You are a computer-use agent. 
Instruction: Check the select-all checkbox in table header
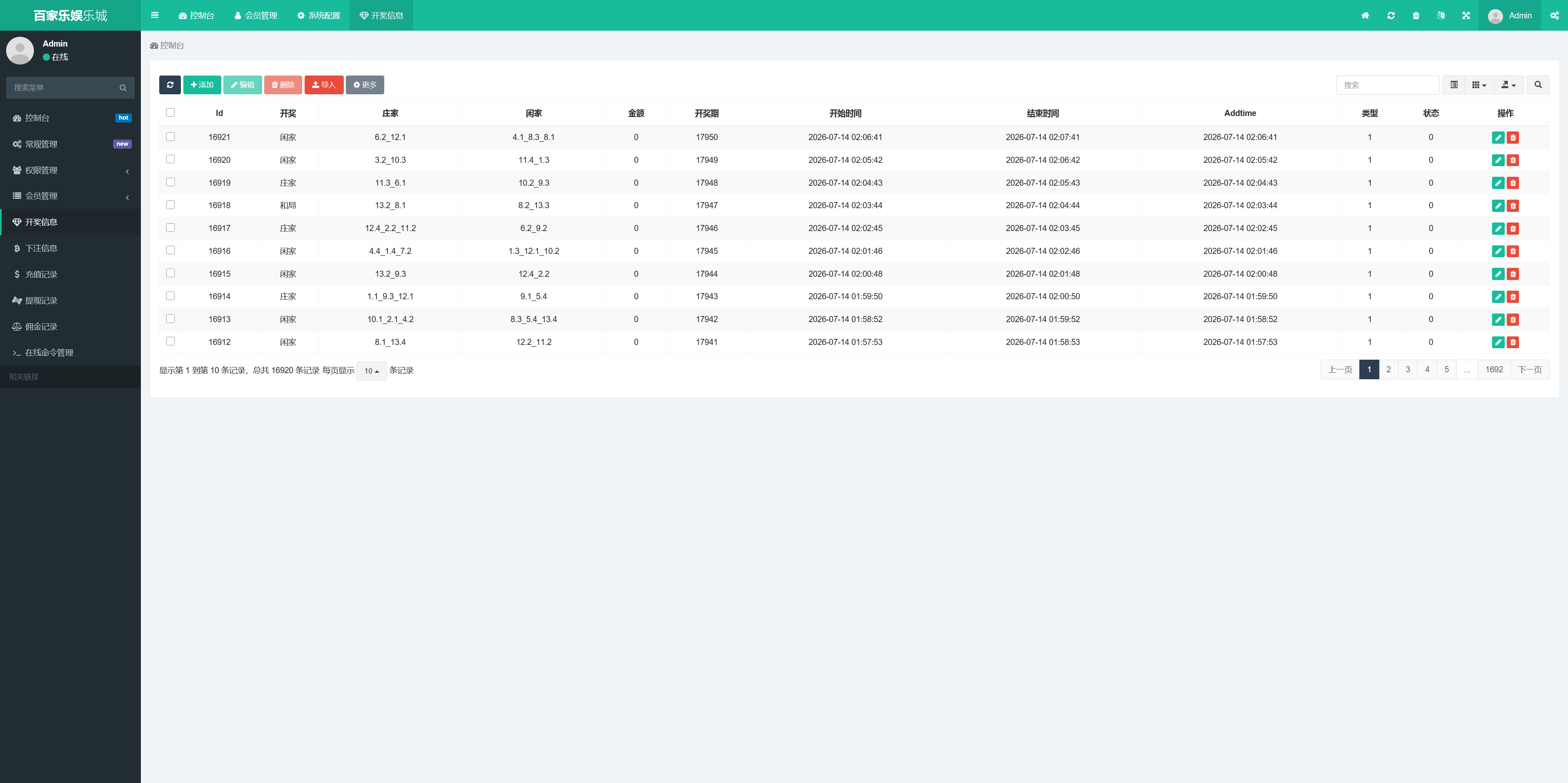coord(170,113)
